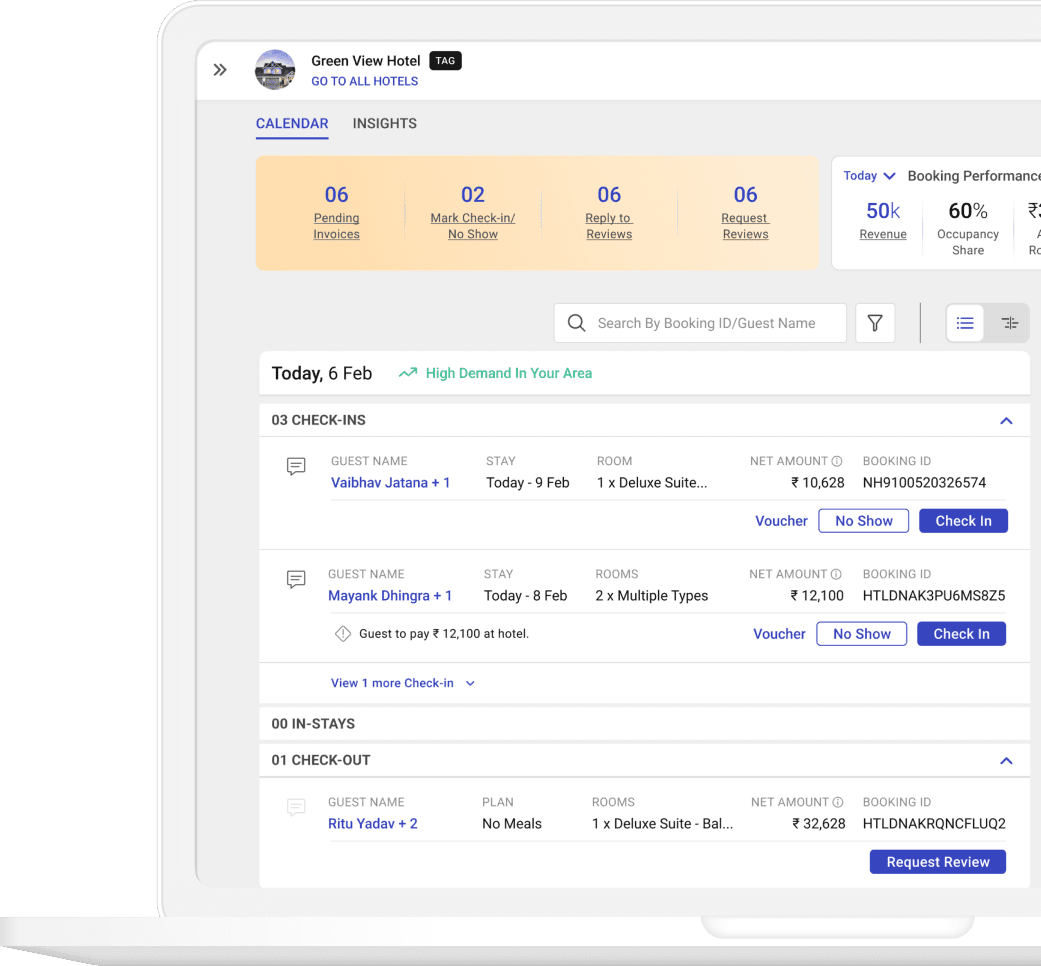Open the filter funnel icon

(x=875, y=323)
